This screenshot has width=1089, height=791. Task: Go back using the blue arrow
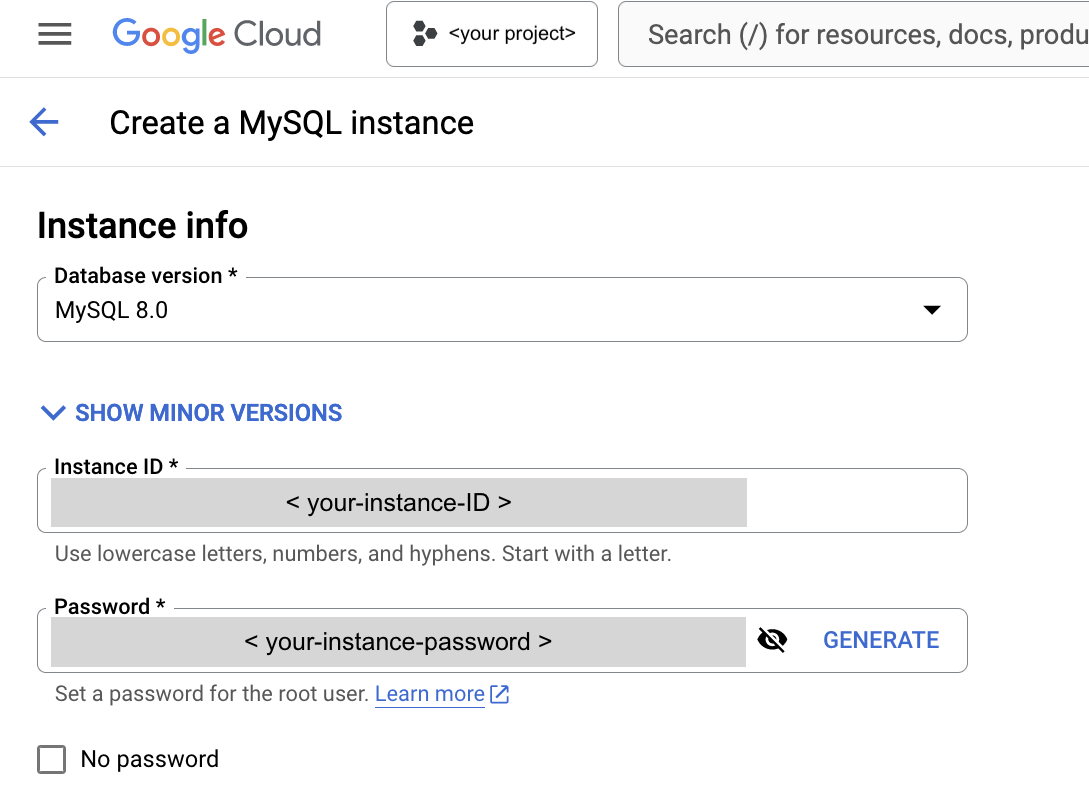pos(44,122)
